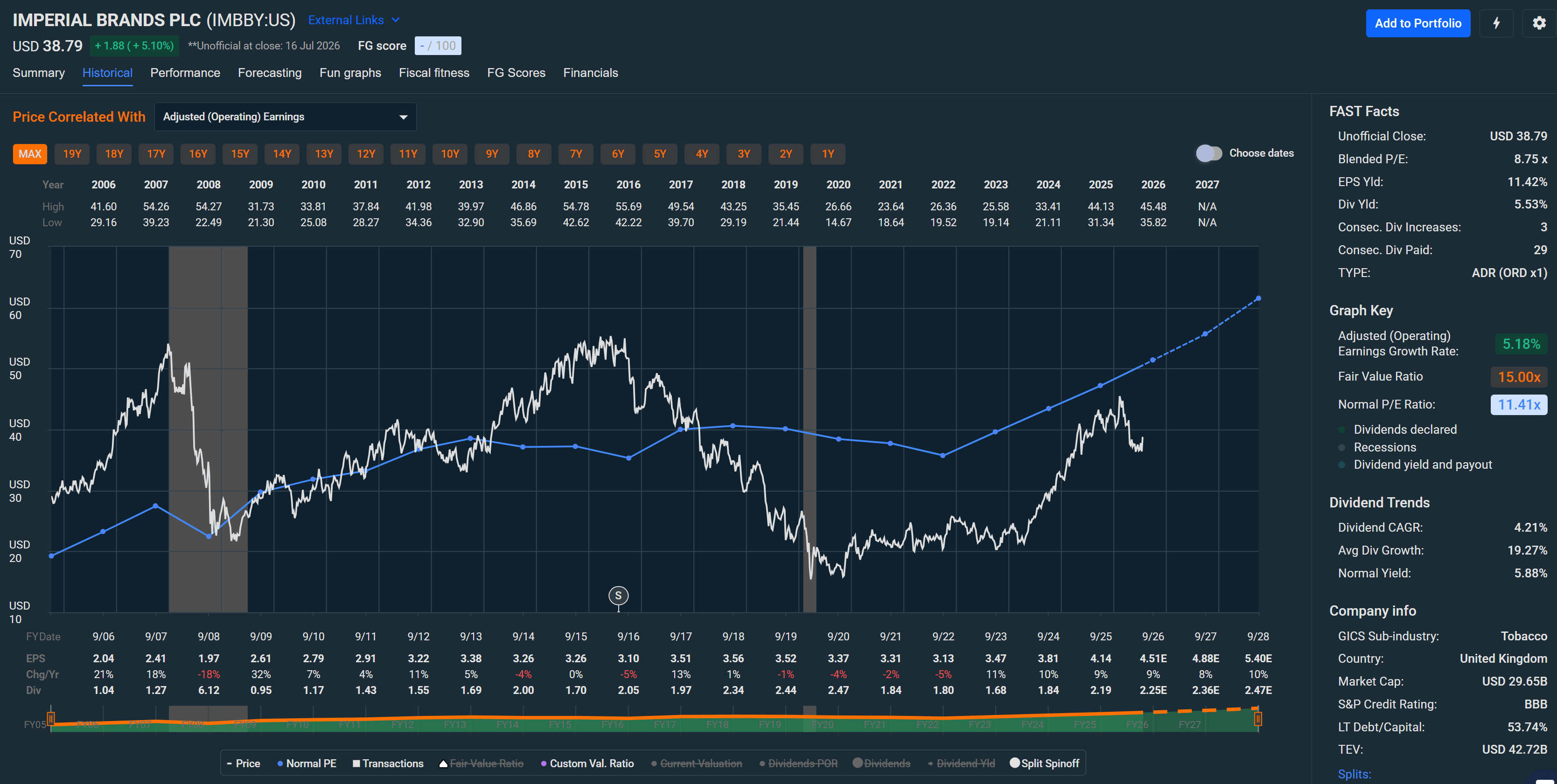The width and height of the screenshot is (1557, 784).
Task: Toggle Recessions in Graph Key
Action: point(1377,447)
